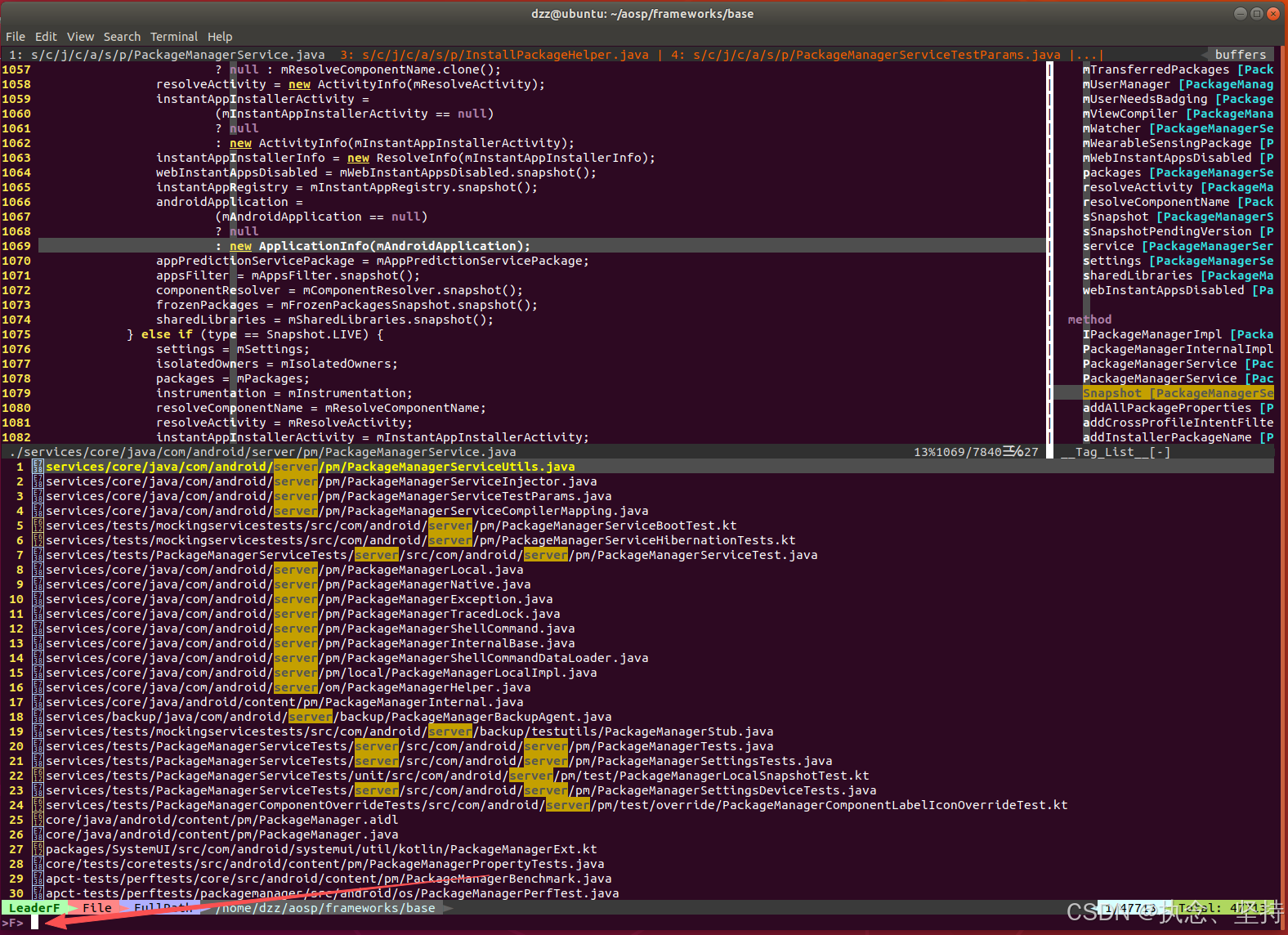Click file icon of PackageManagerException.java result
The height and width of the screenshot is (935, 1288).
point(38,599)
